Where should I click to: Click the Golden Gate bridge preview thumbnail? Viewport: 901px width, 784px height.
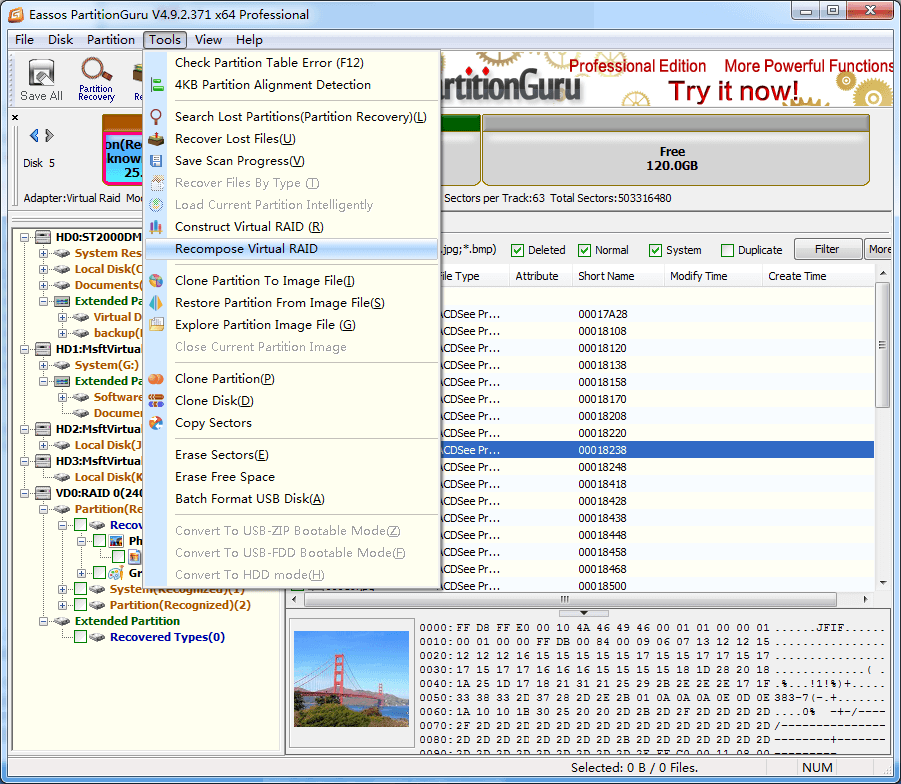(x=351, y=679)
